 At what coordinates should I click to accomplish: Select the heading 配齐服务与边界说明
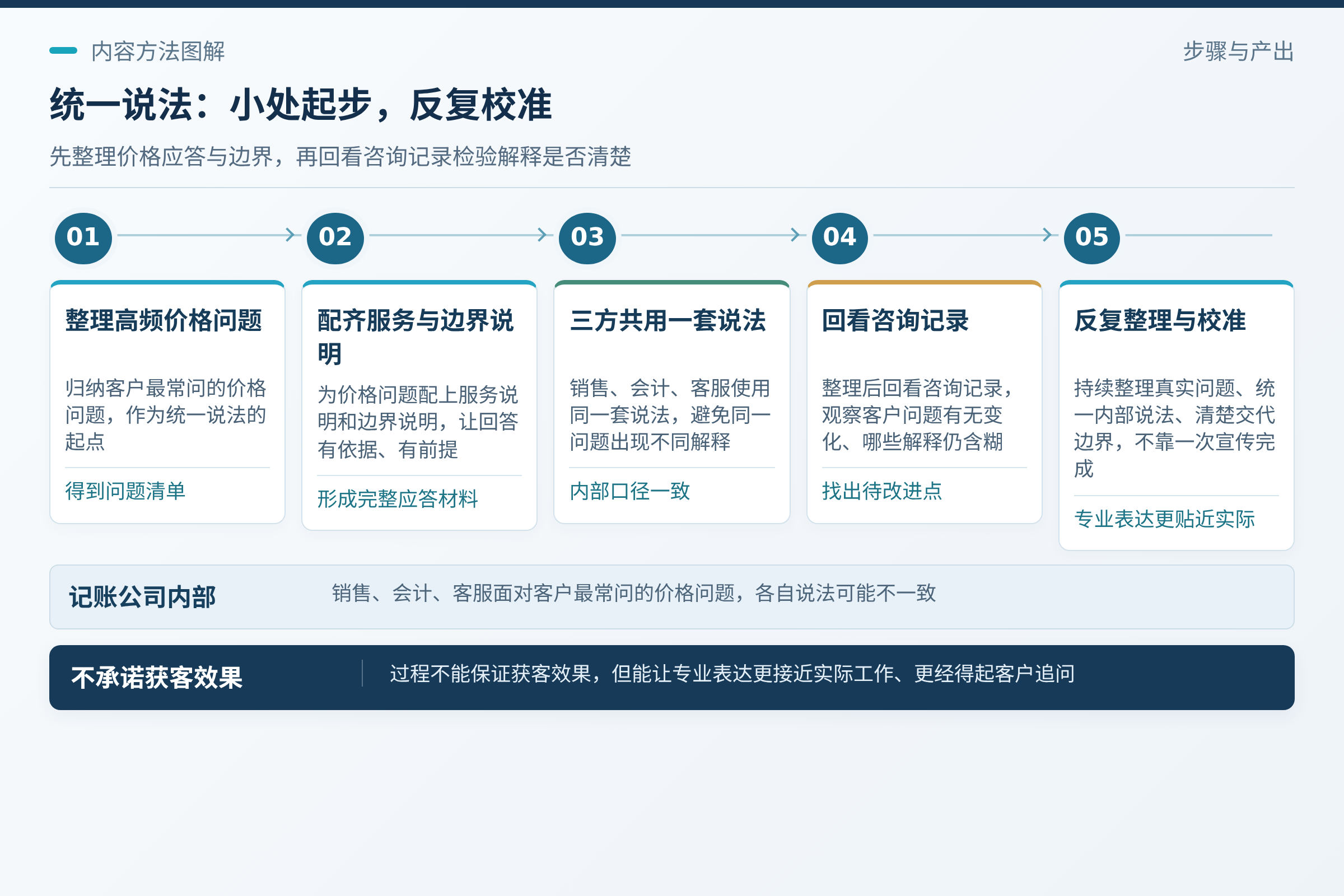pyautogui.click(x=416, y=337)
